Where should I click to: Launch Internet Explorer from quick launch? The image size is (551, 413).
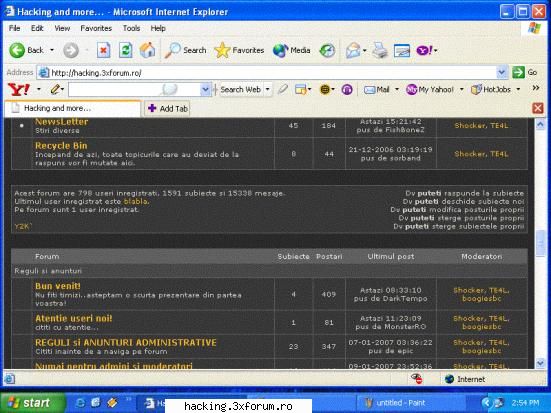coord(80,403)
